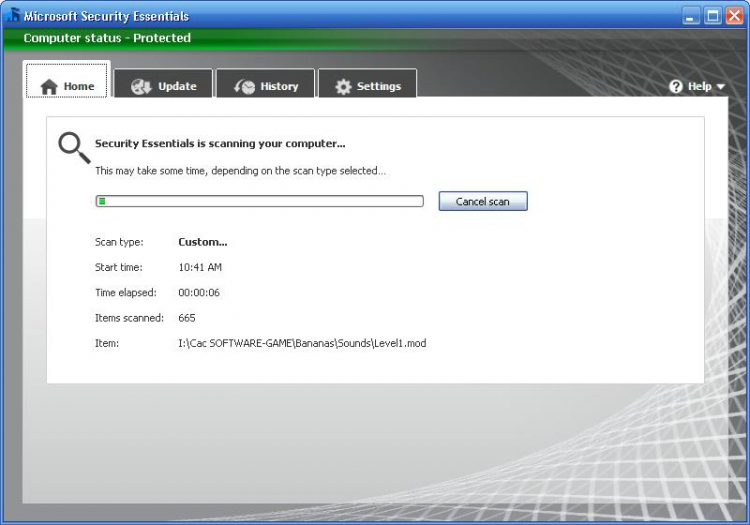750x525 pixels.
Task: Click the 'Start time:' label
Action: pyautogui.click(x=119, y=267)
